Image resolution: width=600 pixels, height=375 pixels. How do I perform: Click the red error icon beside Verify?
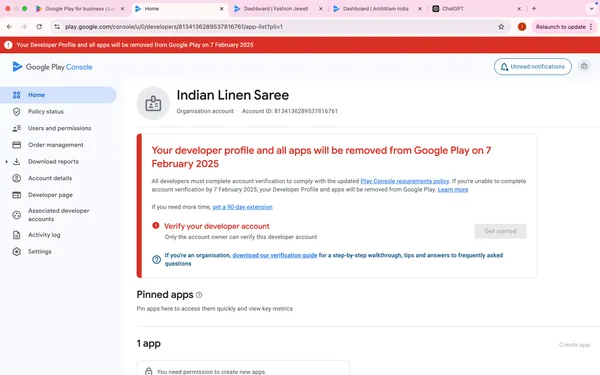[156, 225]
